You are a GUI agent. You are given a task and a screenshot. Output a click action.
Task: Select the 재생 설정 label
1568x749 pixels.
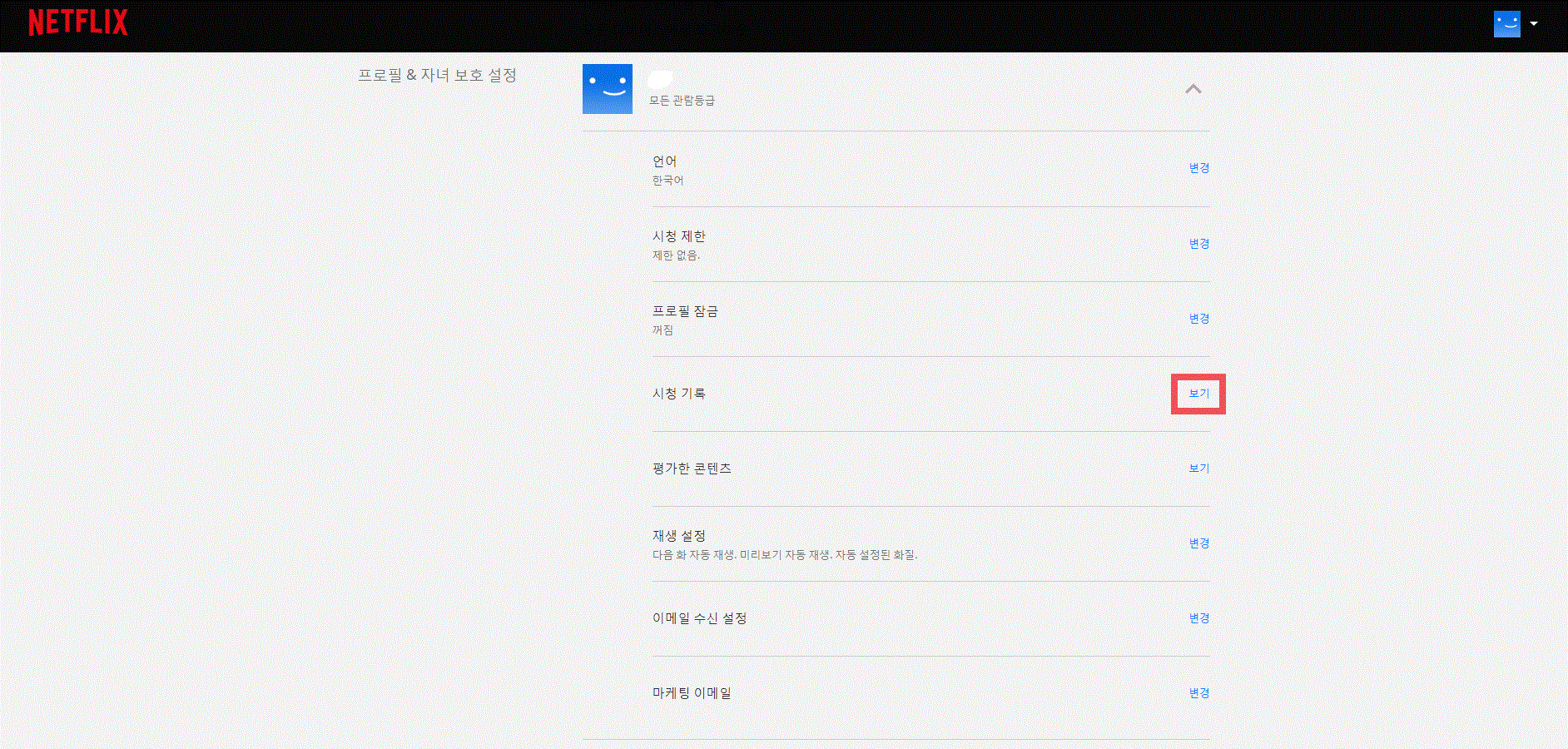[x=679, y=536]
